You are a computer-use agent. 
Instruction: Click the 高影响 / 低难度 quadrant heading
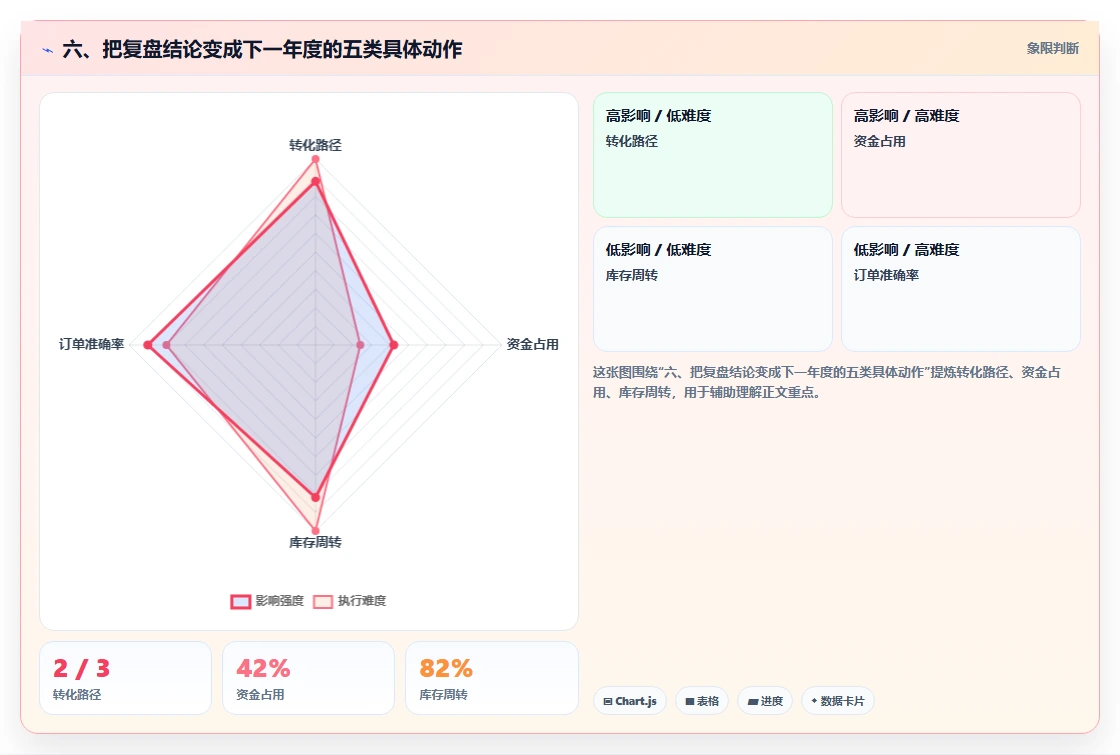coord(658,116)
